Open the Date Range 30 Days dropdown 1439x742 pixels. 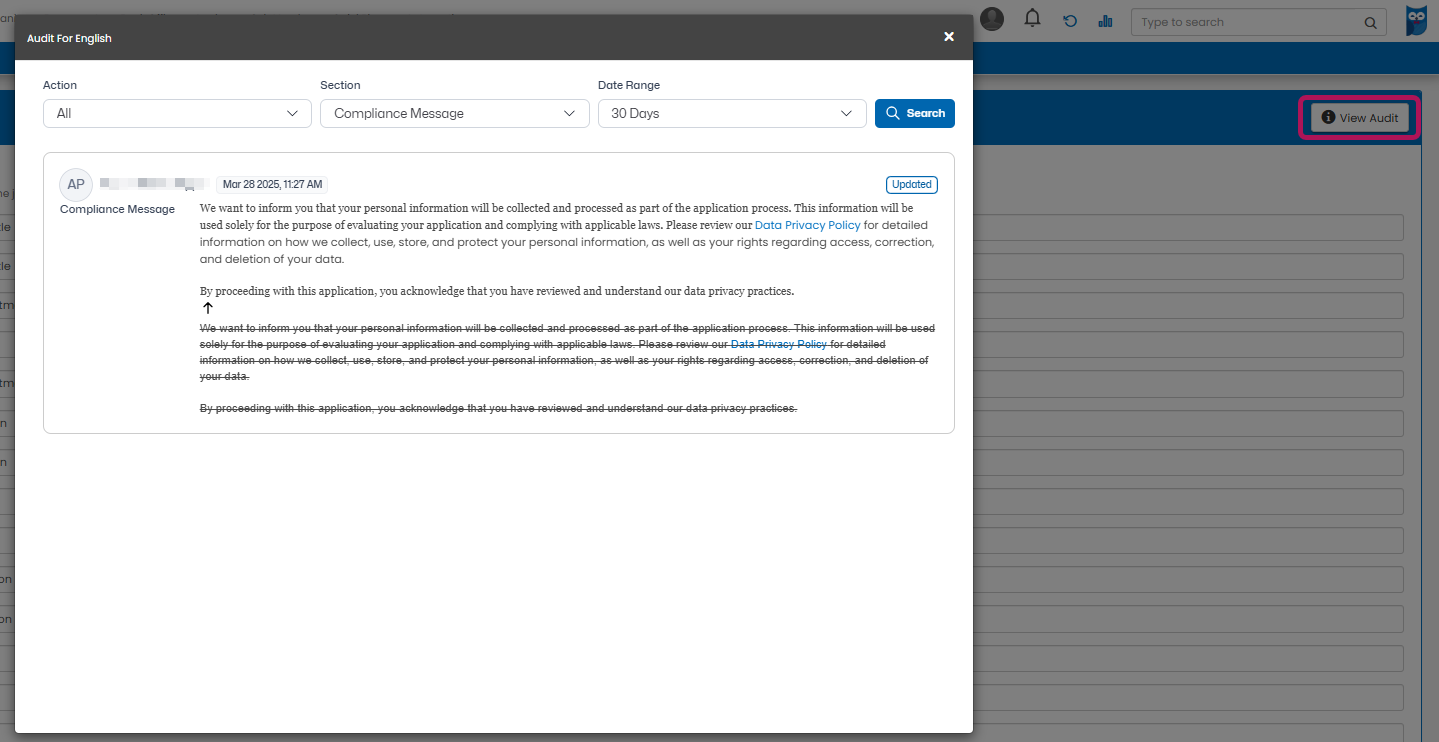(x=731, y=114)
